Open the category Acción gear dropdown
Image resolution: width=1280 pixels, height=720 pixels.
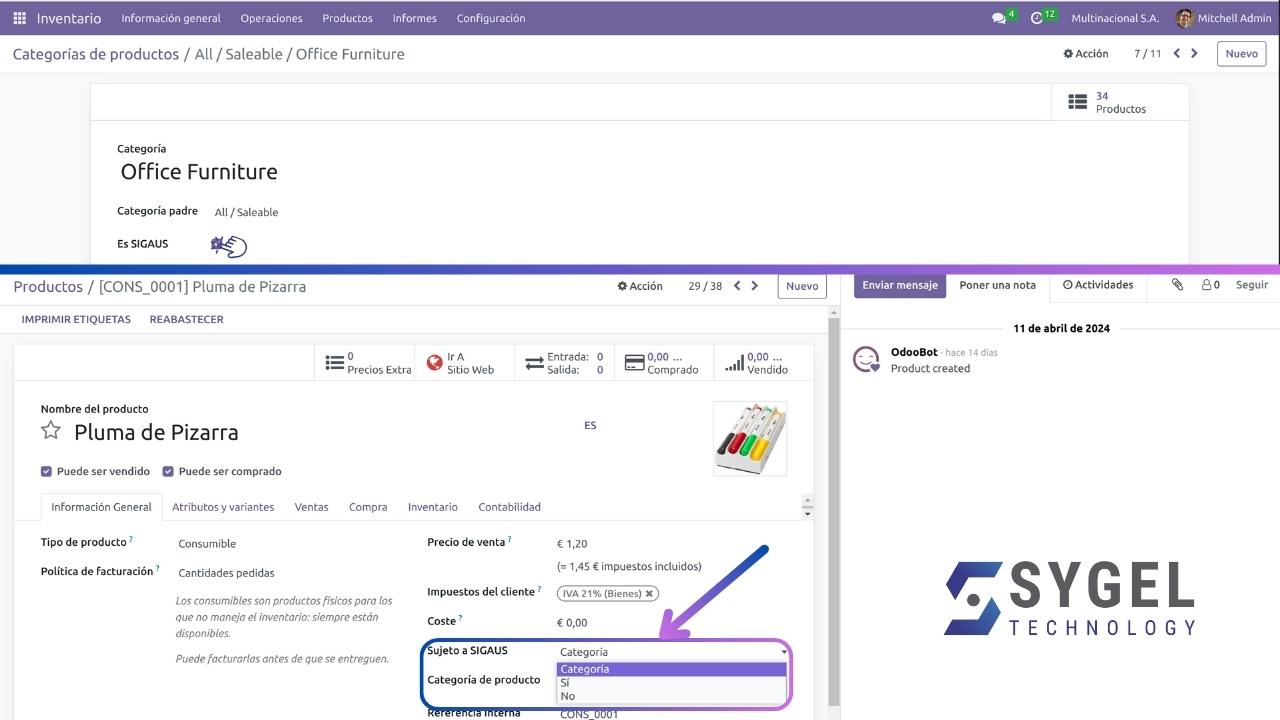click(x=1086, y=54)
